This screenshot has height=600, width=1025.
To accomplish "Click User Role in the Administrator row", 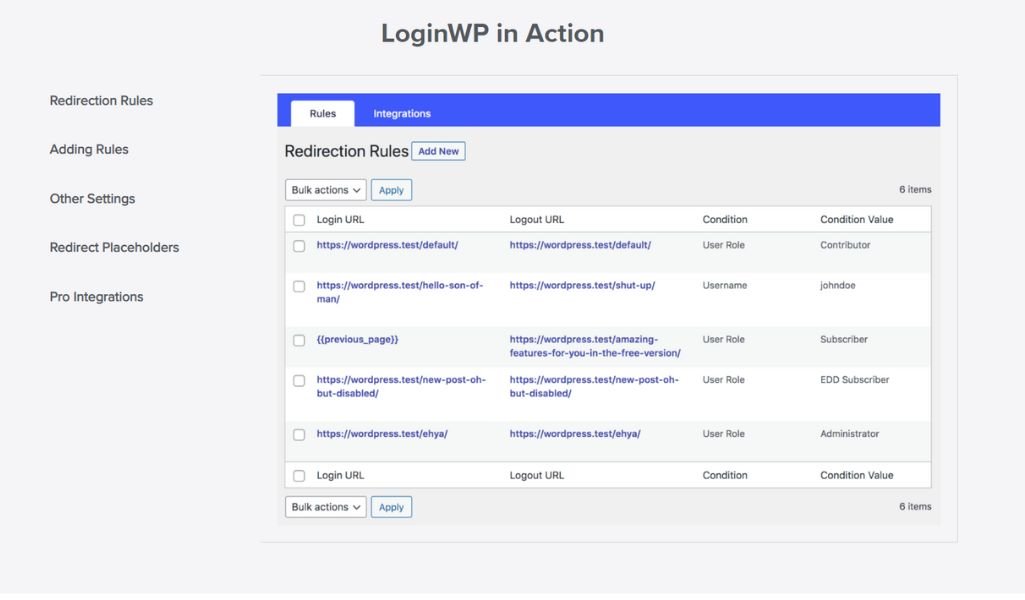I will 723,434.
